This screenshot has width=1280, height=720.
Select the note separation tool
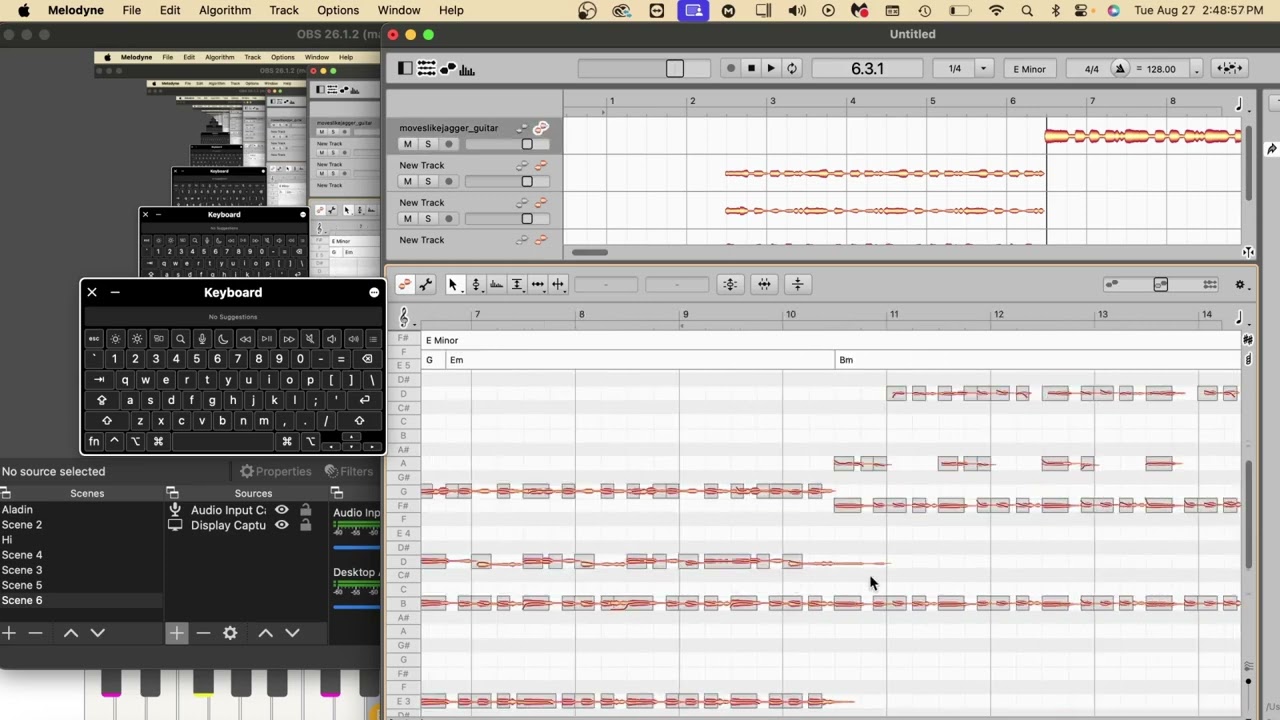click(x=558, y=285)
